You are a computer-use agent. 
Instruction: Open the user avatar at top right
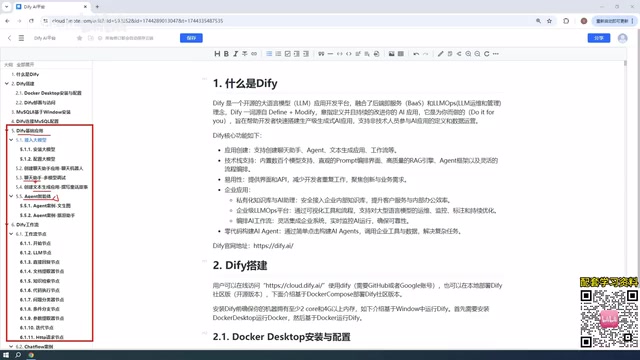[x=622, y=38]
